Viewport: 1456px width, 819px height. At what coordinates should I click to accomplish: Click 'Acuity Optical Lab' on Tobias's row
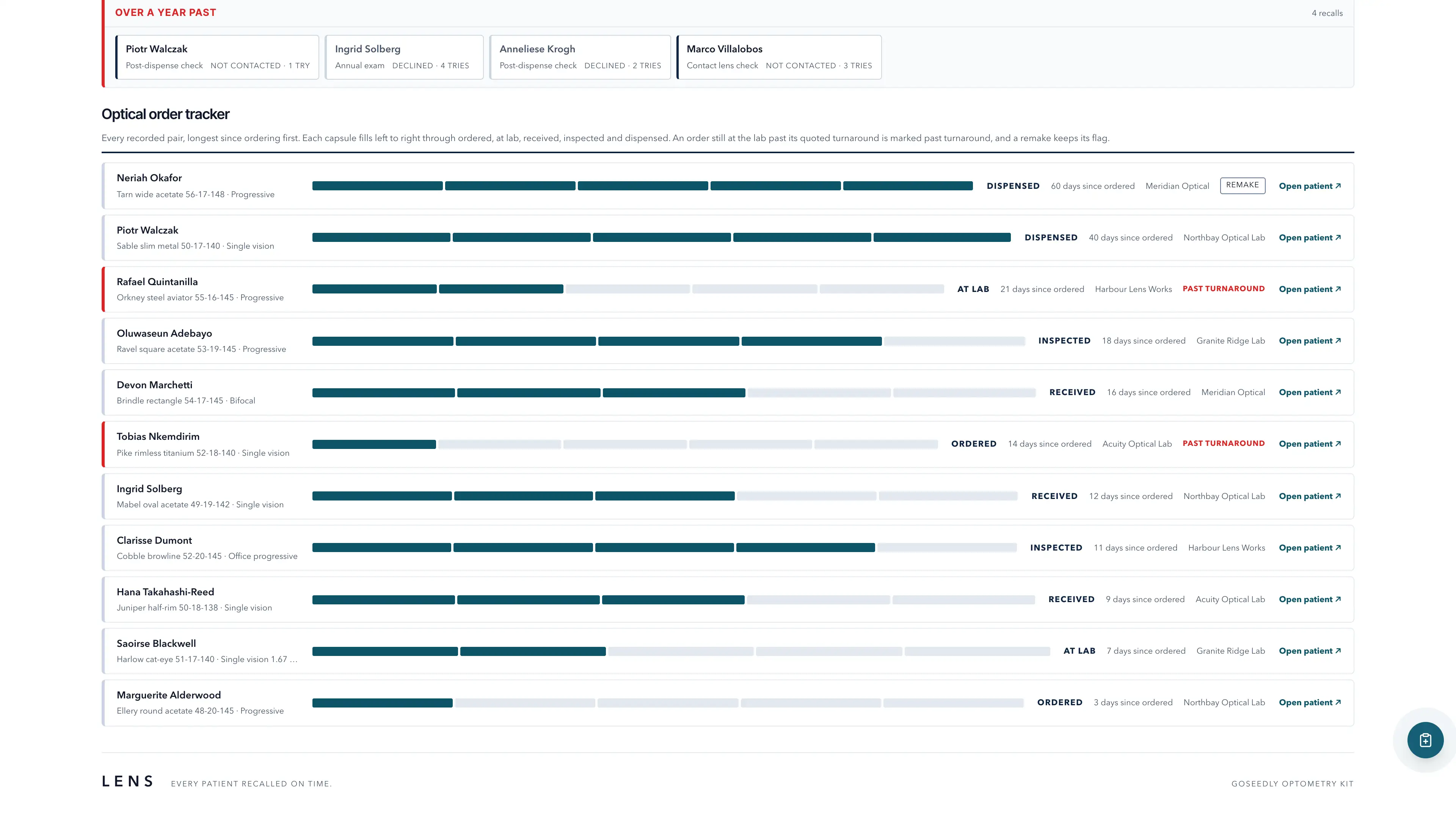tap(1137, 444)
